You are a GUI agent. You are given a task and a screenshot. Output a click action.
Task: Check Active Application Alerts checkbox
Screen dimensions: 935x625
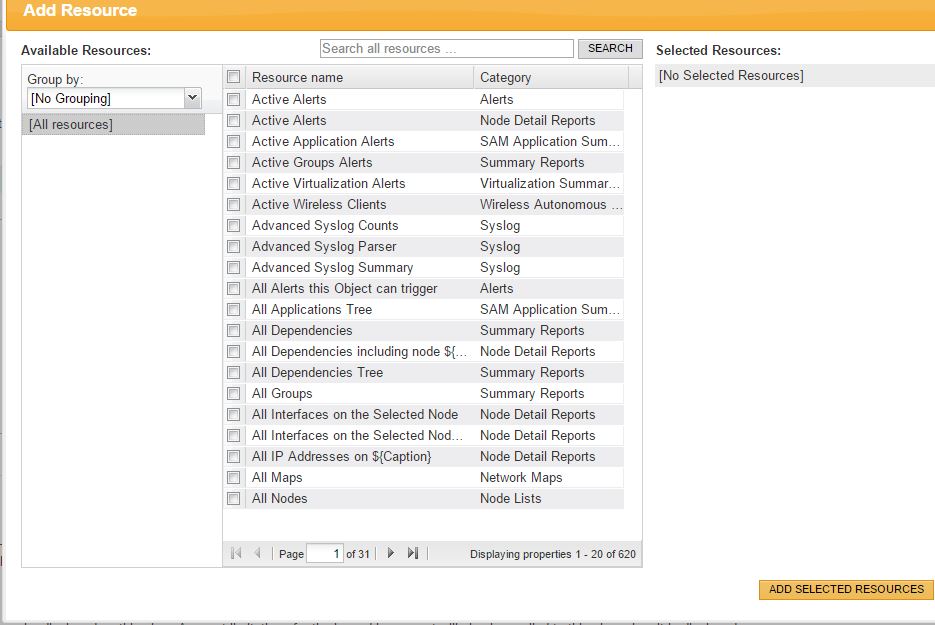pyautogui.click(x=234, y=141)
